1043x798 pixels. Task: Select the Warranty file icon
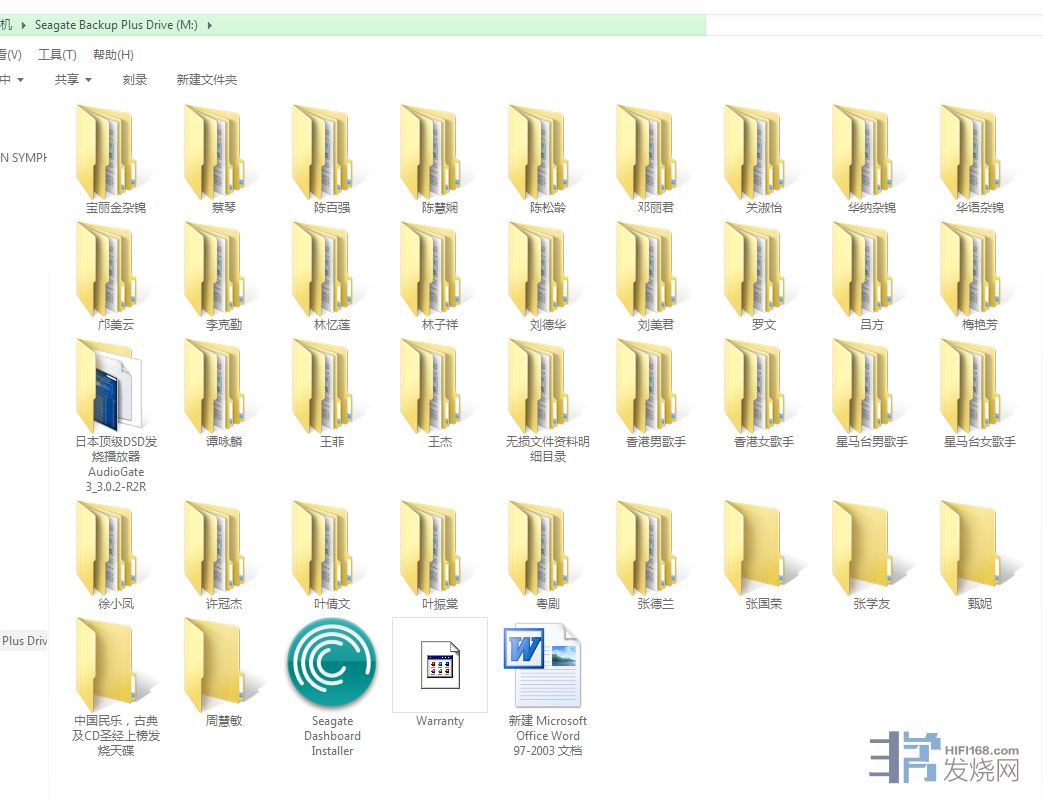pyautogui.click(x=440, y=665)
